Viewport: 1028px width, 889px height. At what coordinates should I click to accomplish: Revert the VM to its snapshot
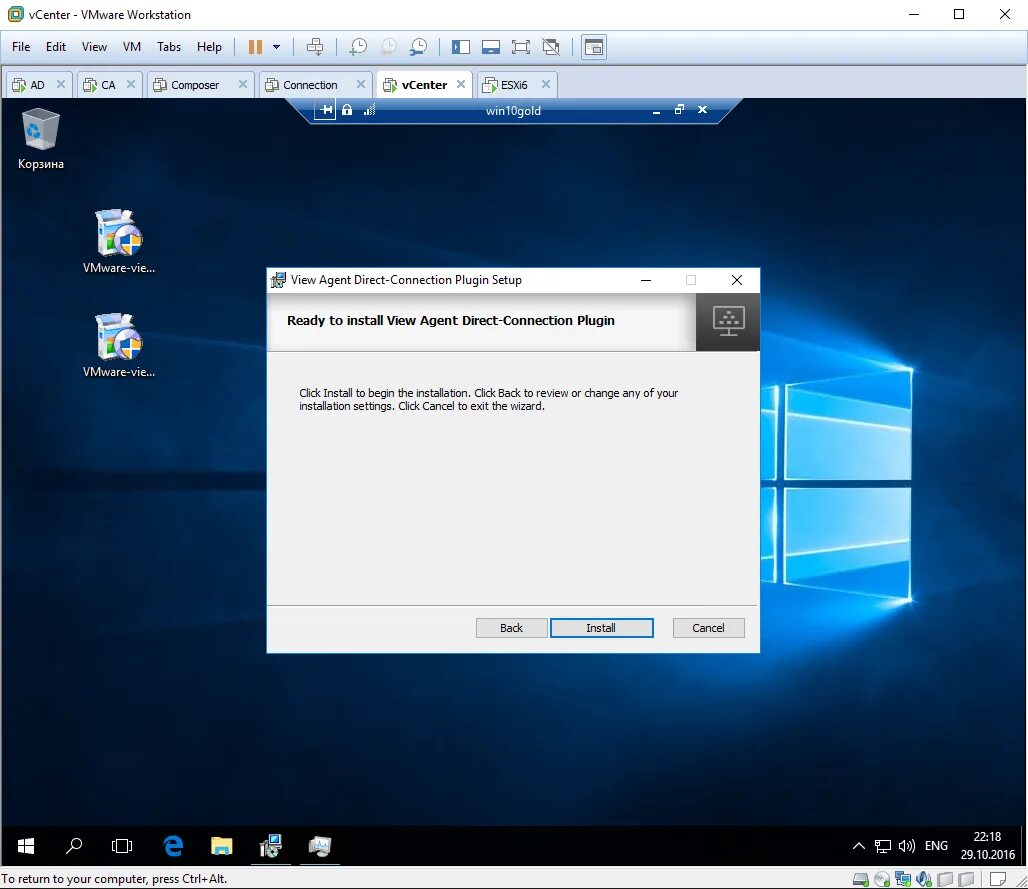tap(388, 46)
